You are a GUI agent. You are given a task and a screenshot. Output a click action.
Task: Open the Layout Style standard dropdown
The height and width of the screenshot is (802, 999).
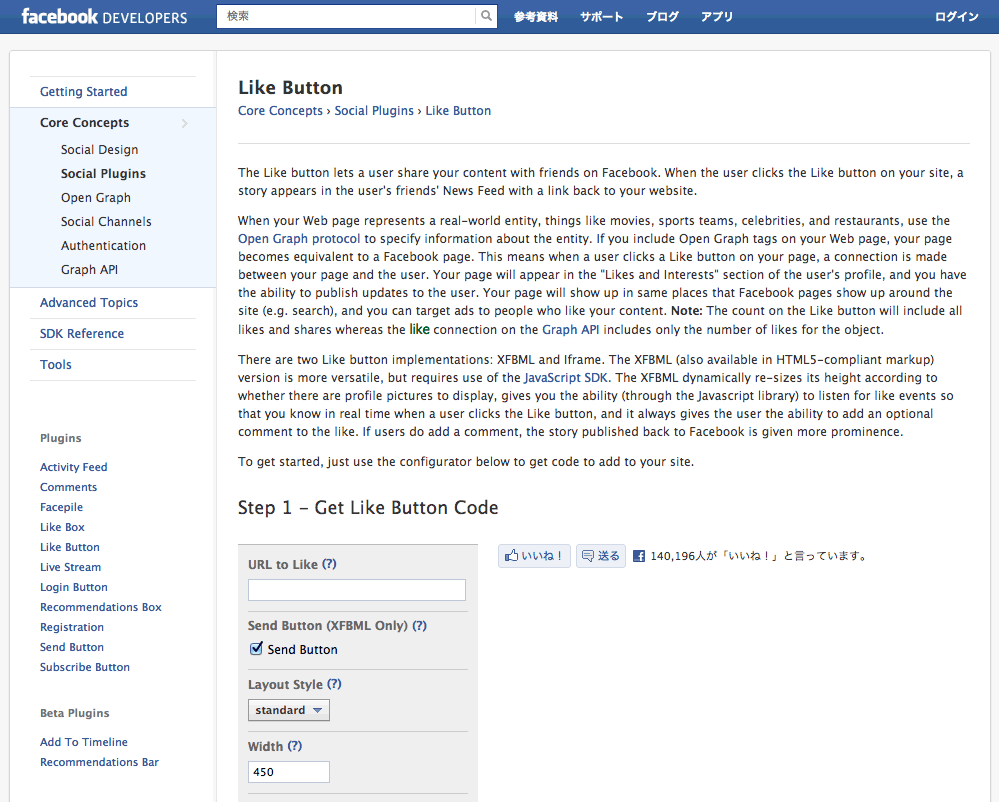pyautogui.click(x=289, y=710)
